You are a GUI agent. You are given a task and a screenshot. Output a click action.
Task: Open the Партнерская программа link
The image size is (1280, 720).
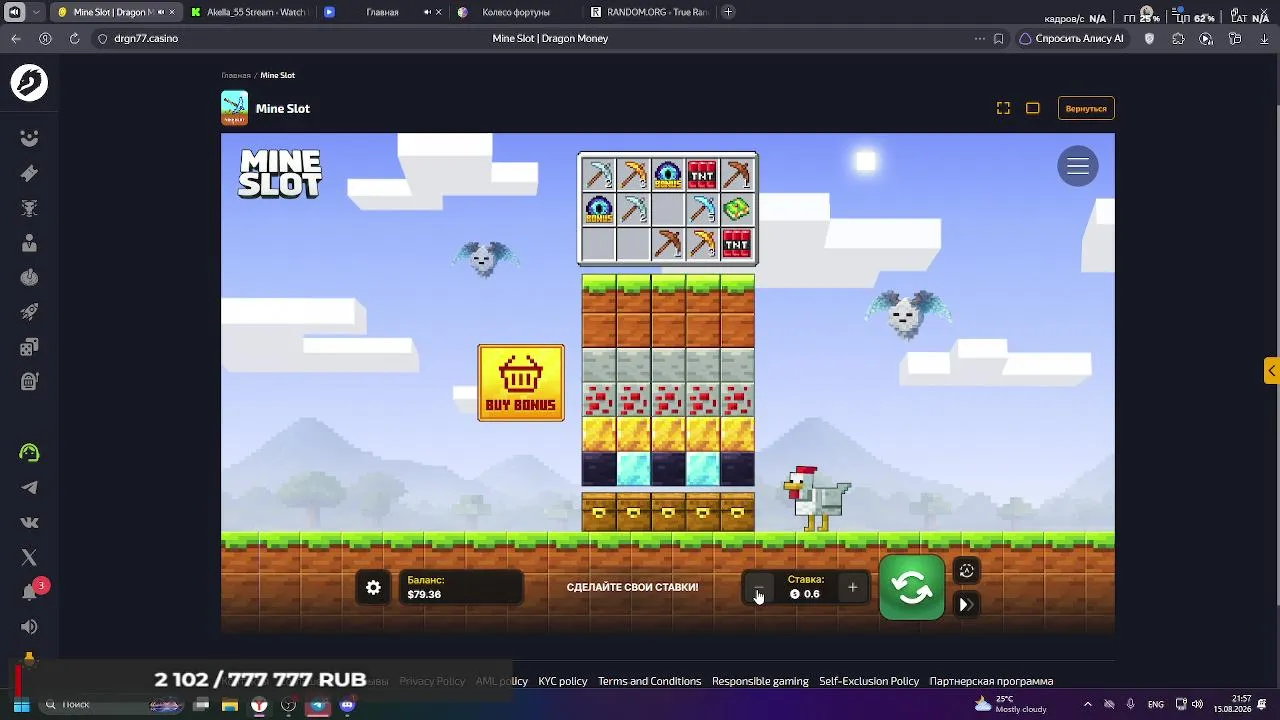[991, 681]
